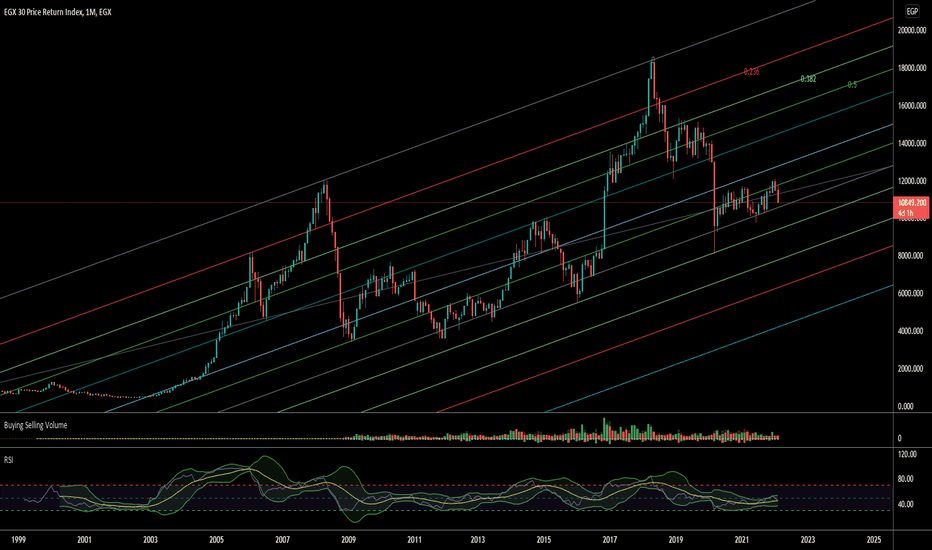Click the 16000.000 price axis label
Image resolution: width=932 pixels, height=550 pixels.
[912, 105]
